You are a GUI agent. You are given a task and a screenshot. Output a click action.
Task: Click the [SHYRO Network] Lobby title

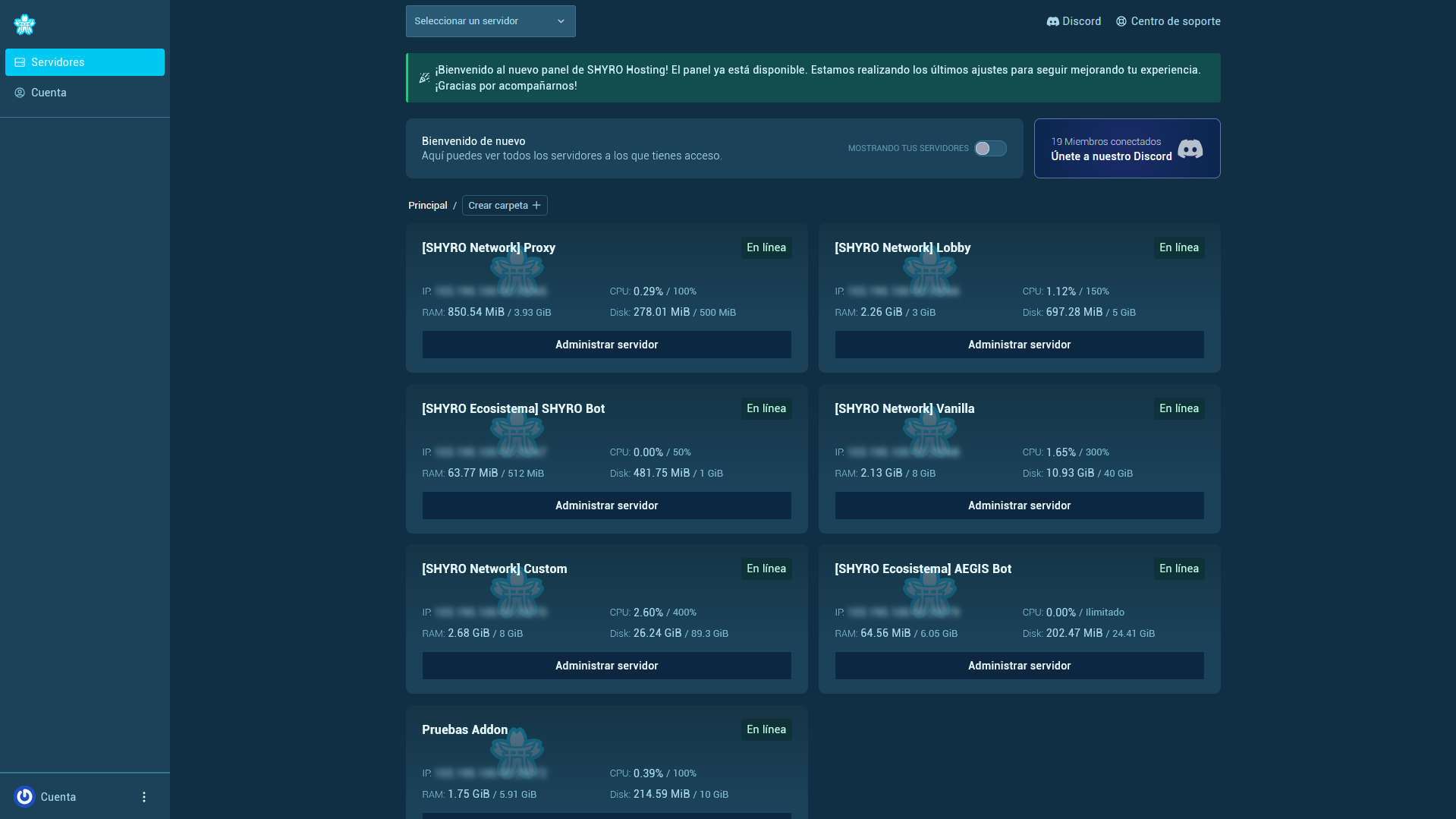tap(902, 248)
